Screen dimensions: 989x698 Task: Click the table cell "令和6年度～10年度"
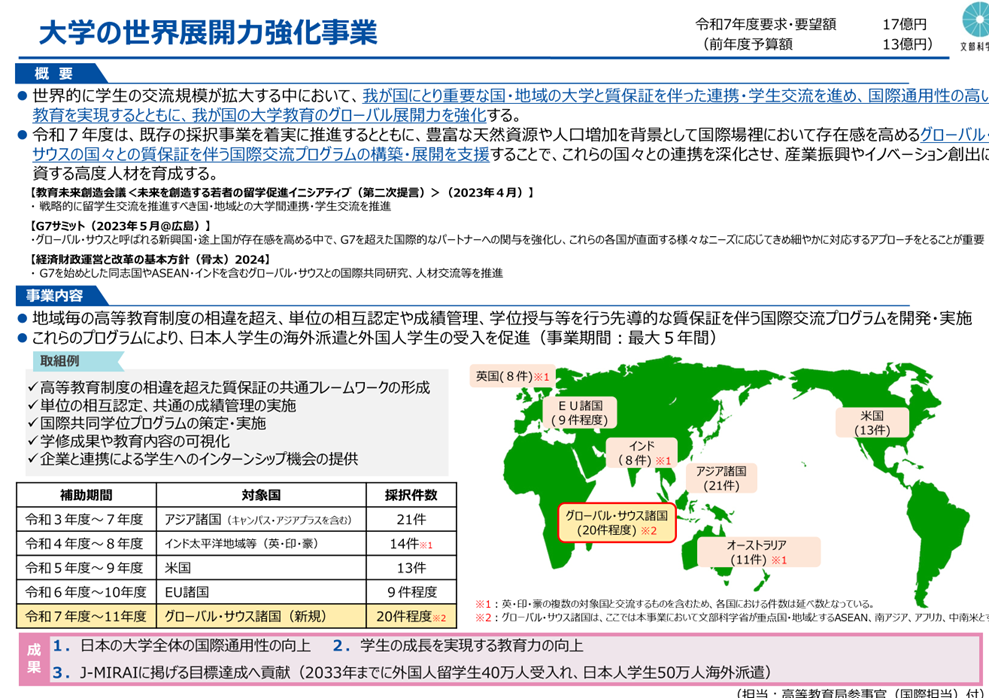[86, 592]
